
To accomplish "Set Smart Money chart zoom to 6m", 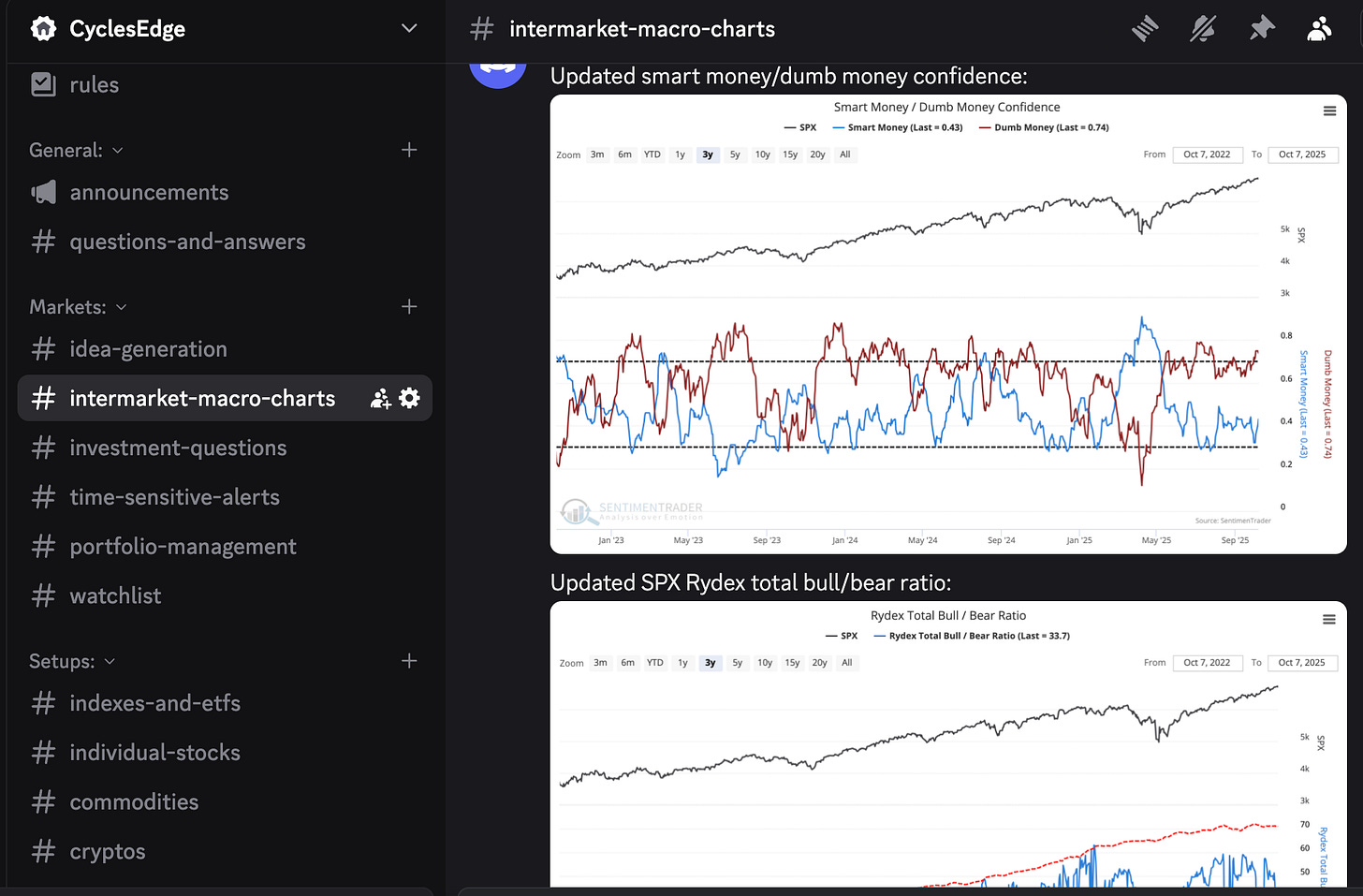I will (624, 154).
